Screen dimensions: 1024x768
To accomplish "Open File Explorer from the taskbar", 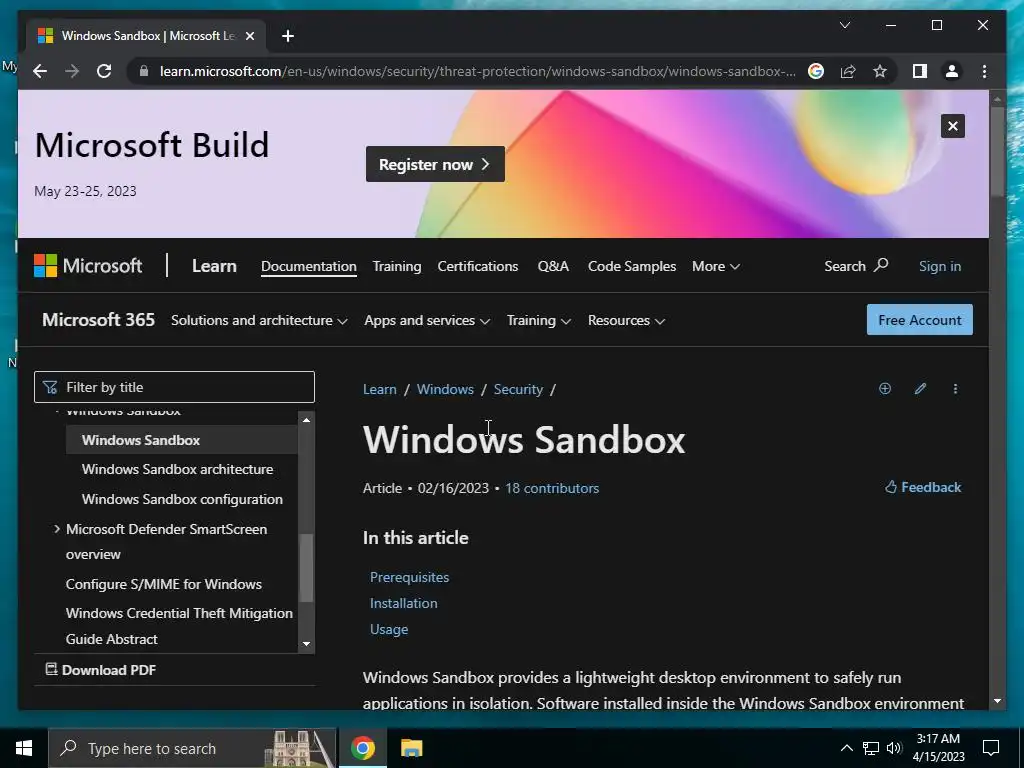I will click(x=411, y=748).
